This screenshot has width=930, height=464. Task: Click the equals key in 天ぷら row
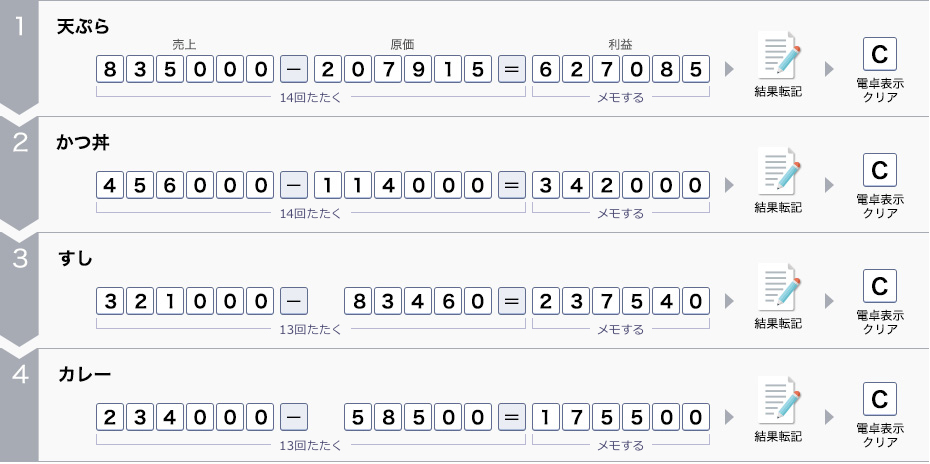tap(511, 69)
